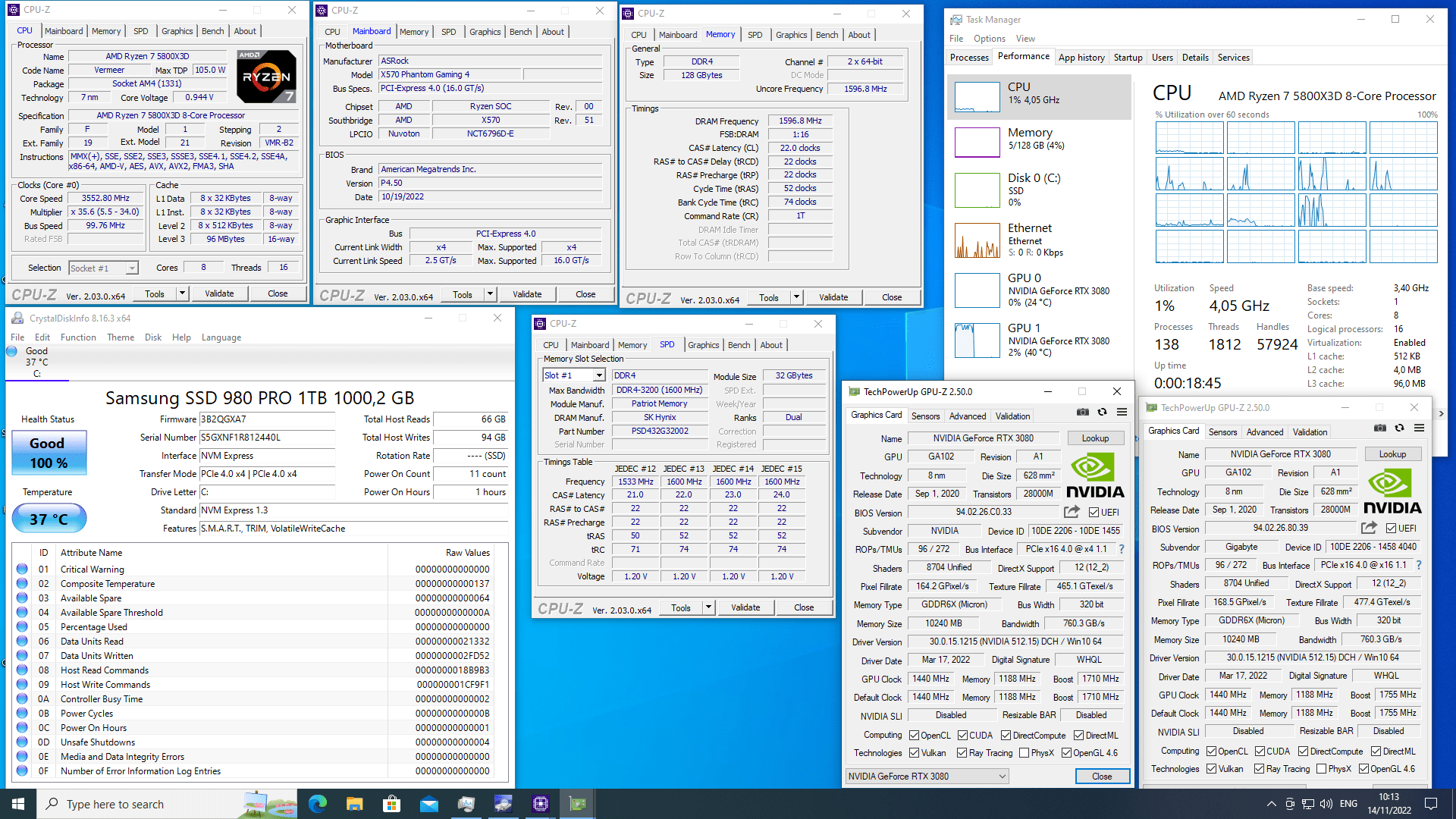Switch to the CPU-Z taskbar icon
Viewport: 1456px width, 819px height.
click(x=540, y=804)
